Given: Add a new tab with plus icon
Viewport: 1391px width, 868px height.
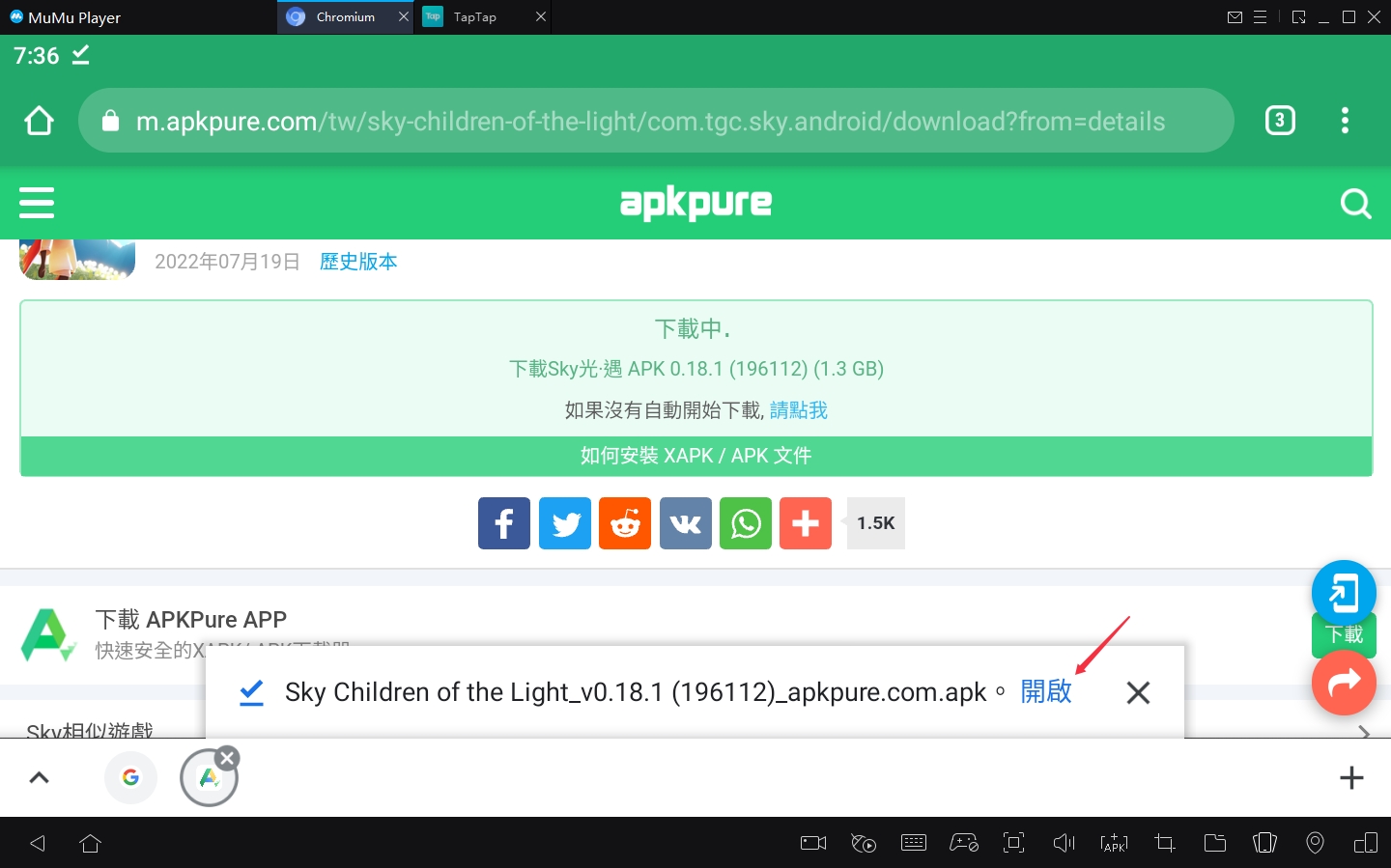Looking at the screenshot, I should pos(1351,777).
